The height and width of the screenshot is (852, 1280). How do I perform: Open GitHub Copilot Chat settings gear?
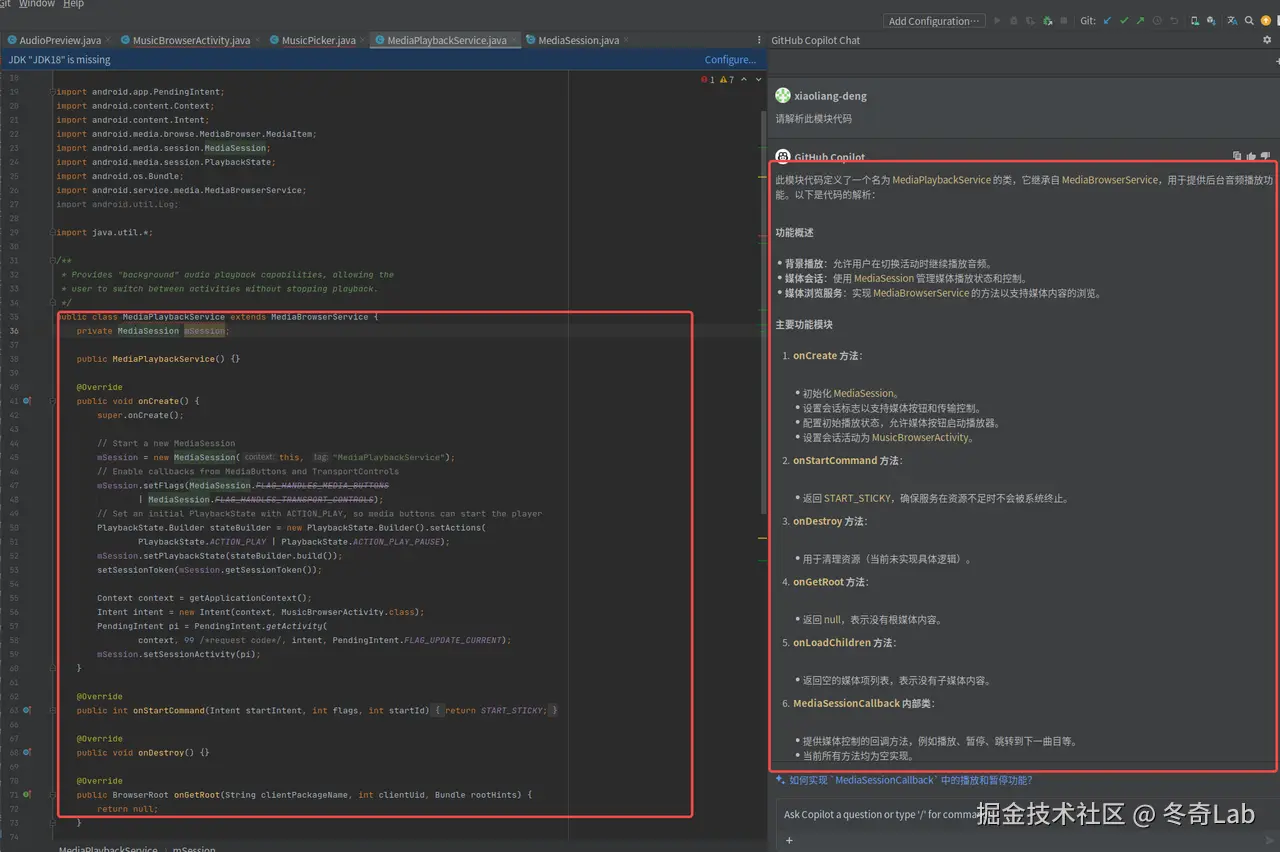click(1267, 40)
